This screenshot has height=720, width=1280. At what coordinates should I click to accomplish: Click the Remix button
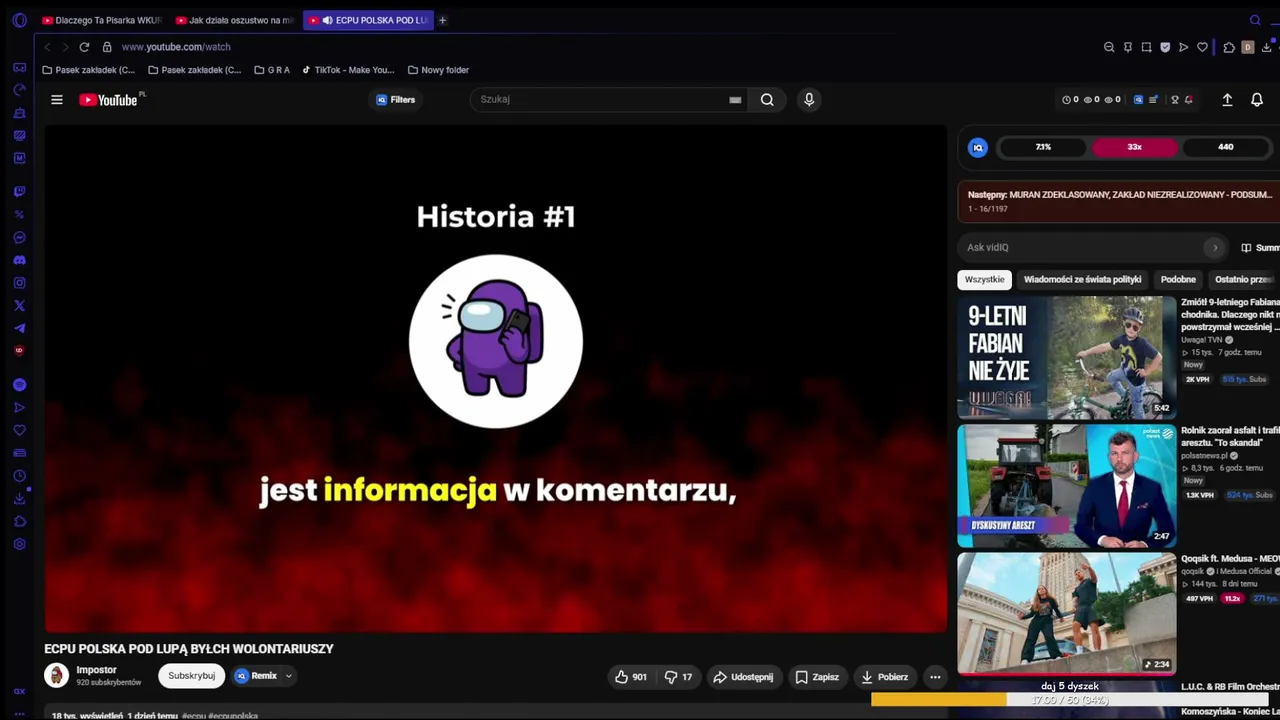tap(257, 676)
